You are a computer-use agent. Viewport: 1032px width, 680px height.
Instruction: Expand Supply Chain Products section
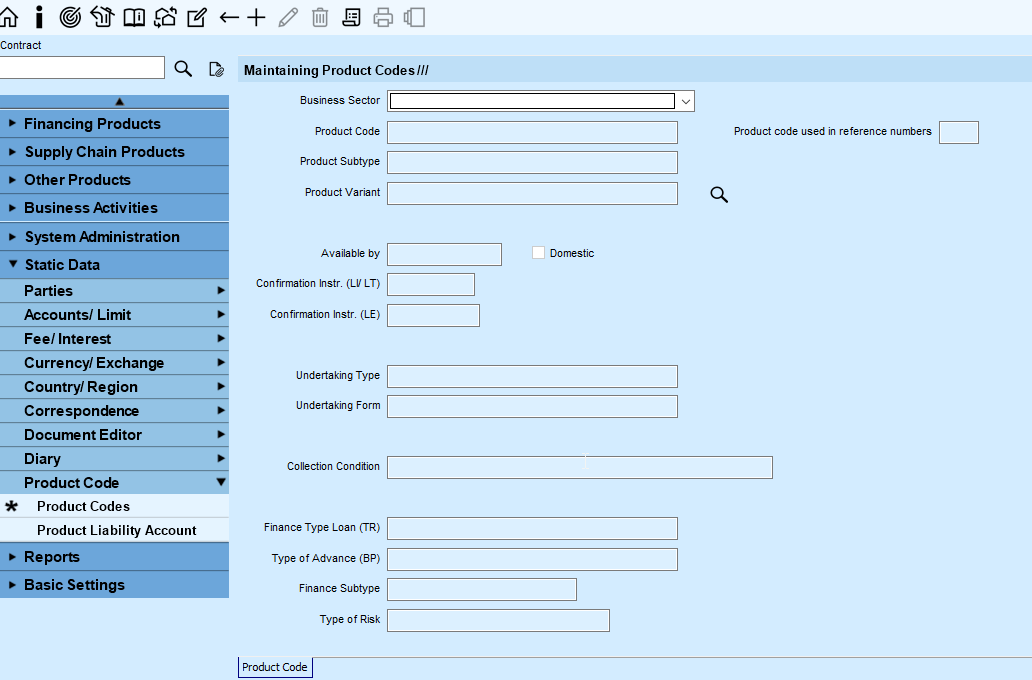[x=115, y=152]
